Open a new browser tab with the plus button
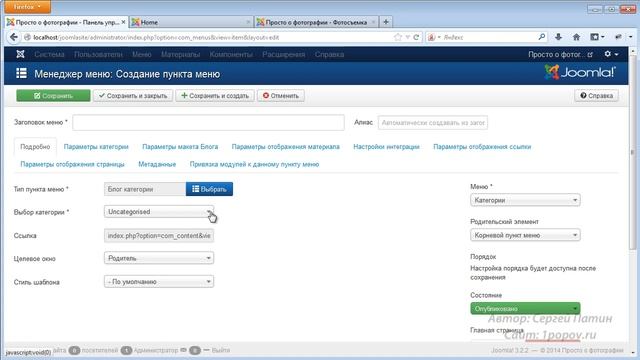Viewport: 640px width, 360px height. pos(386,22)
